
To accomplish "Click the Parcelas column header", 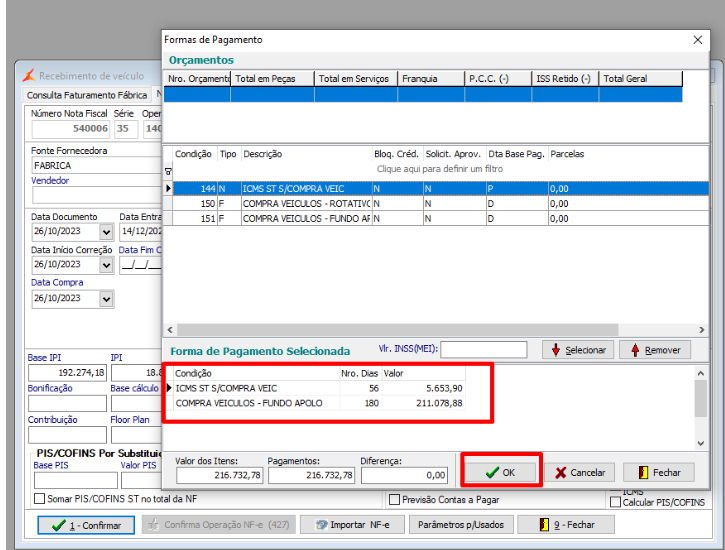I will coord(567,154).
